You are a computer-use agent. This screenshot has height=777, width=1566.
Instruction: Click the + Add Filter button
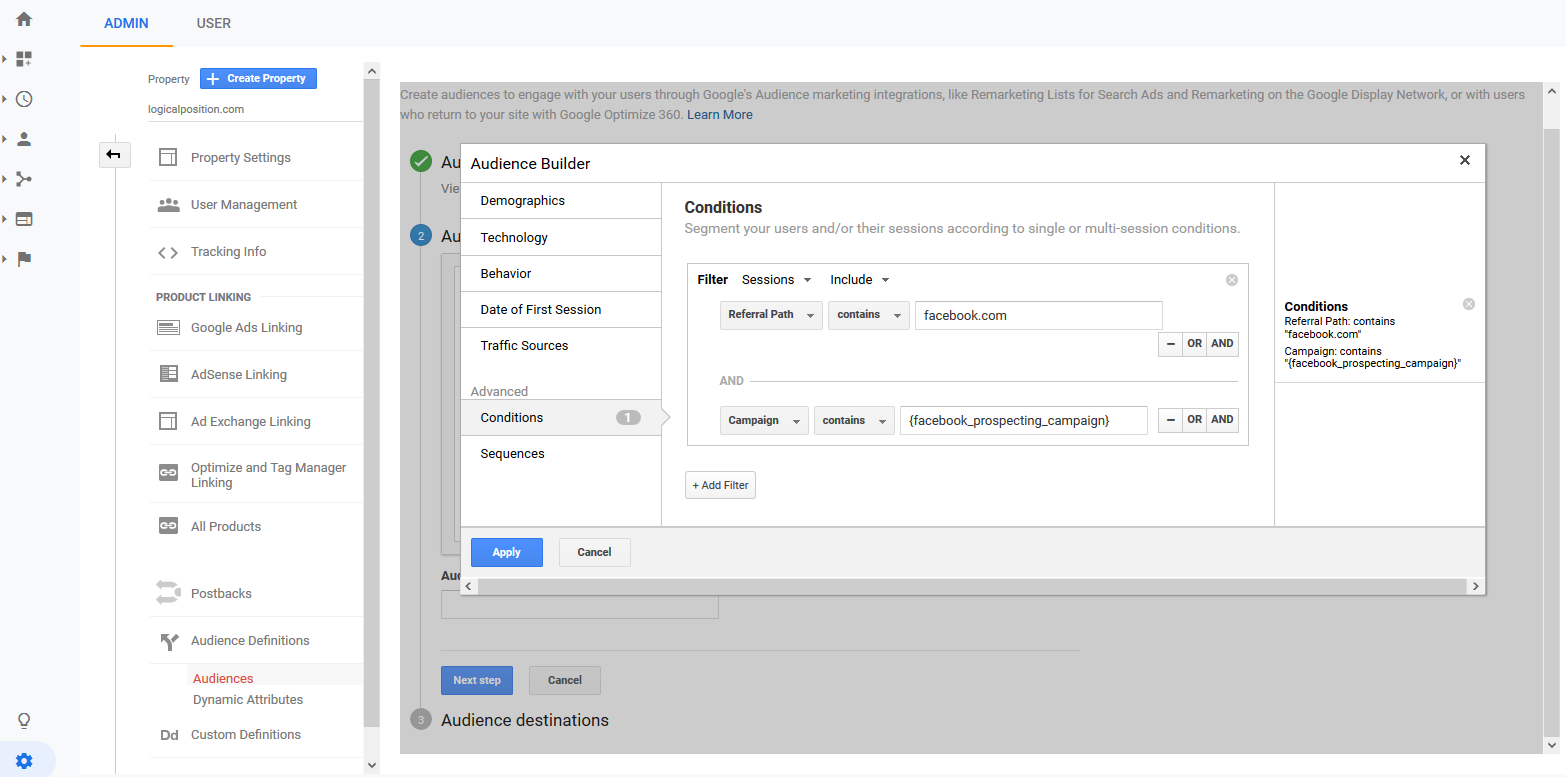coord(720,485)
